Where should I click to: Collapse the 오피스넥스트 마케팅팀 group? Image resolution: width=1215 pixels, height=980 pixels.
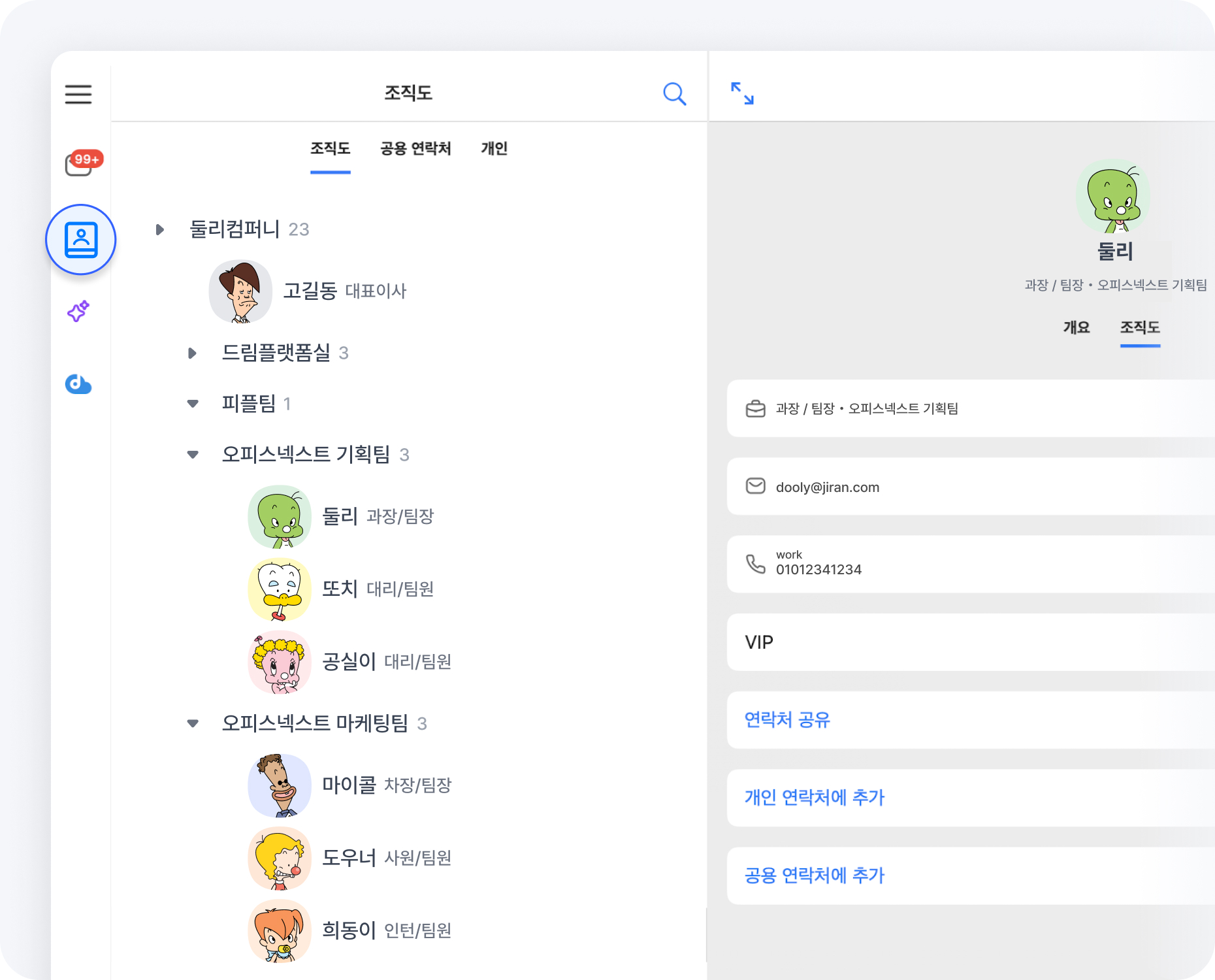193,723
